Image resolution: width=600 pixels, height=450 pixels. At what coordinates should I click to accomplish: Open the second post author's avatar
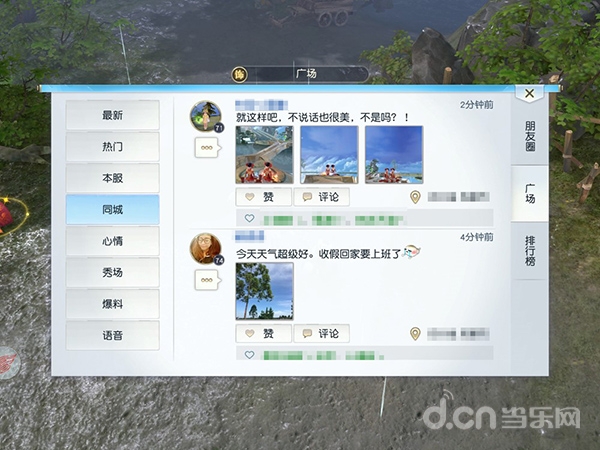pos(205,249)
